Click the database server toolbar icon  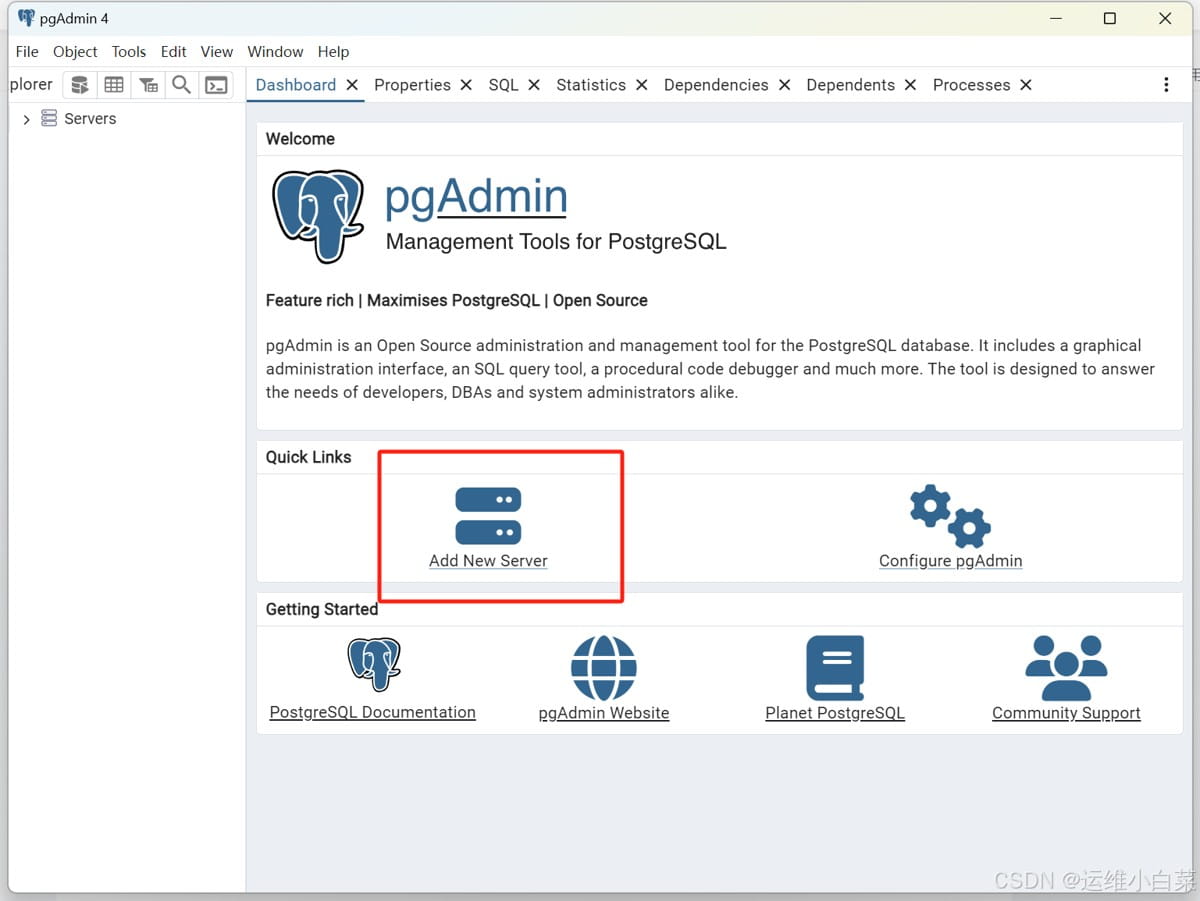(80, 85)
